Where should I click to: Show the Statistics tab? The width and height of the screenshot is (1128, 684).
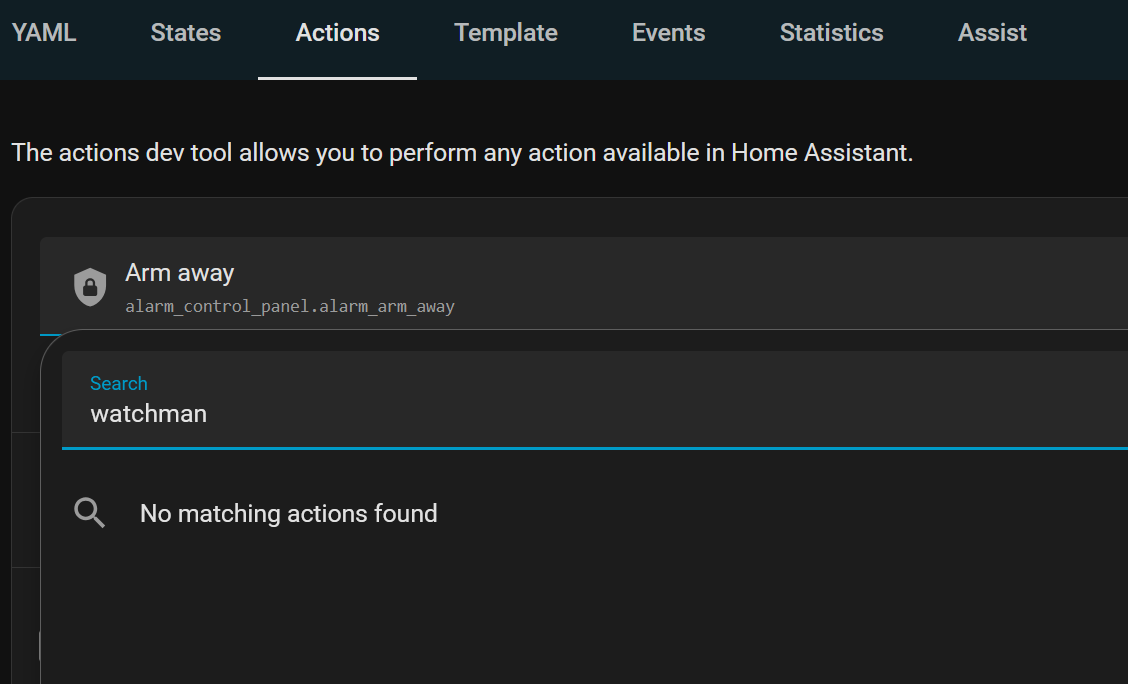[x=831, y=33]
